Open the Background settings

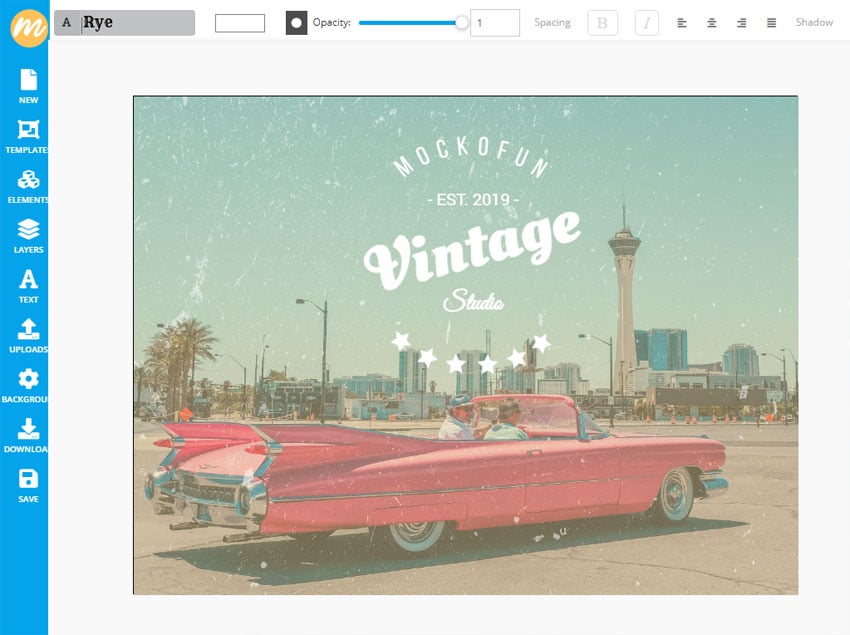point(28,385)
